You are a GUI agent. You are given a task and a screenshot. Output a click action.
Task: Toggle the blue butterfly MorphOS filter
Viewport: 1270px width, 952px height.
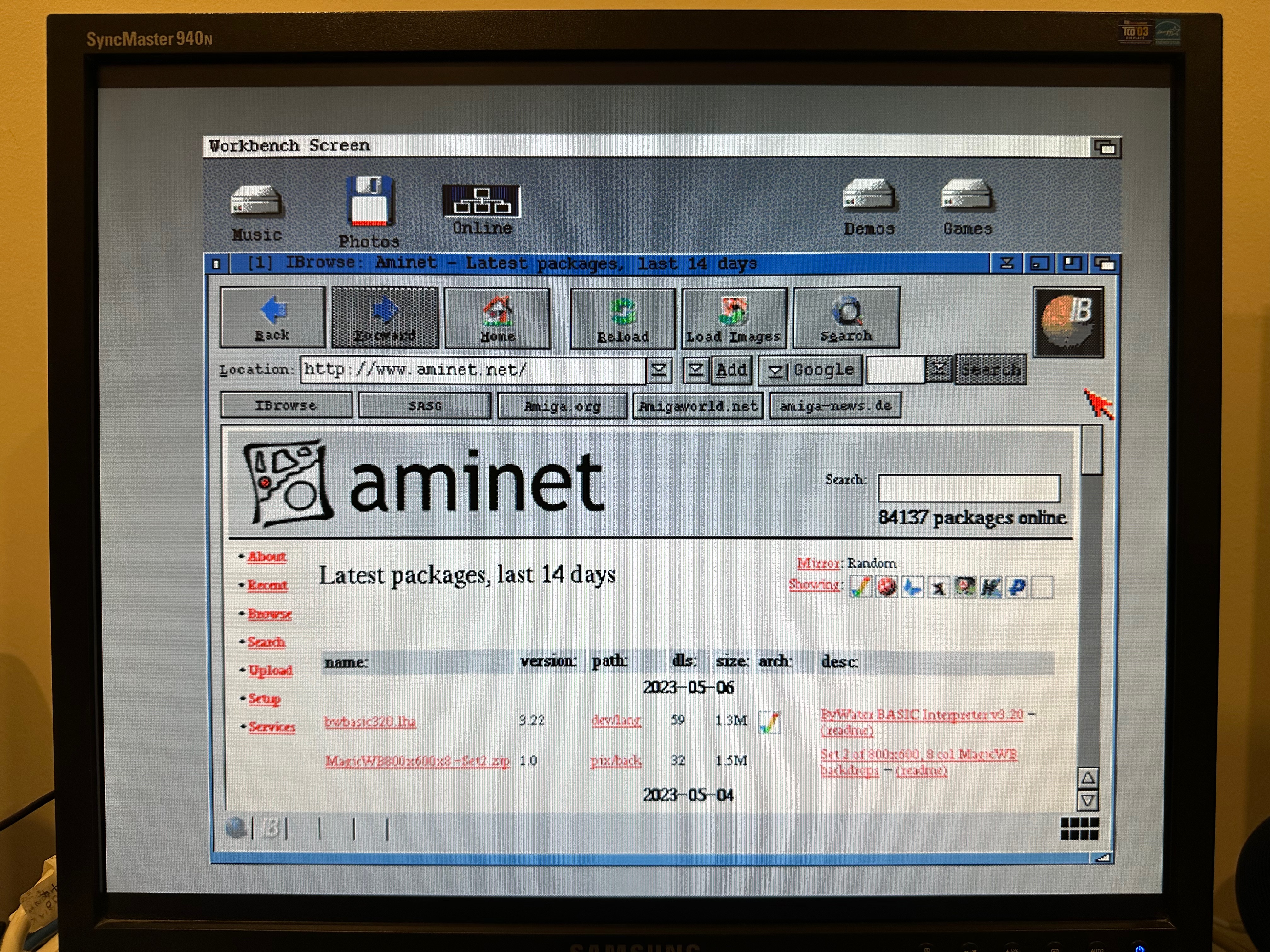[912, 587]
